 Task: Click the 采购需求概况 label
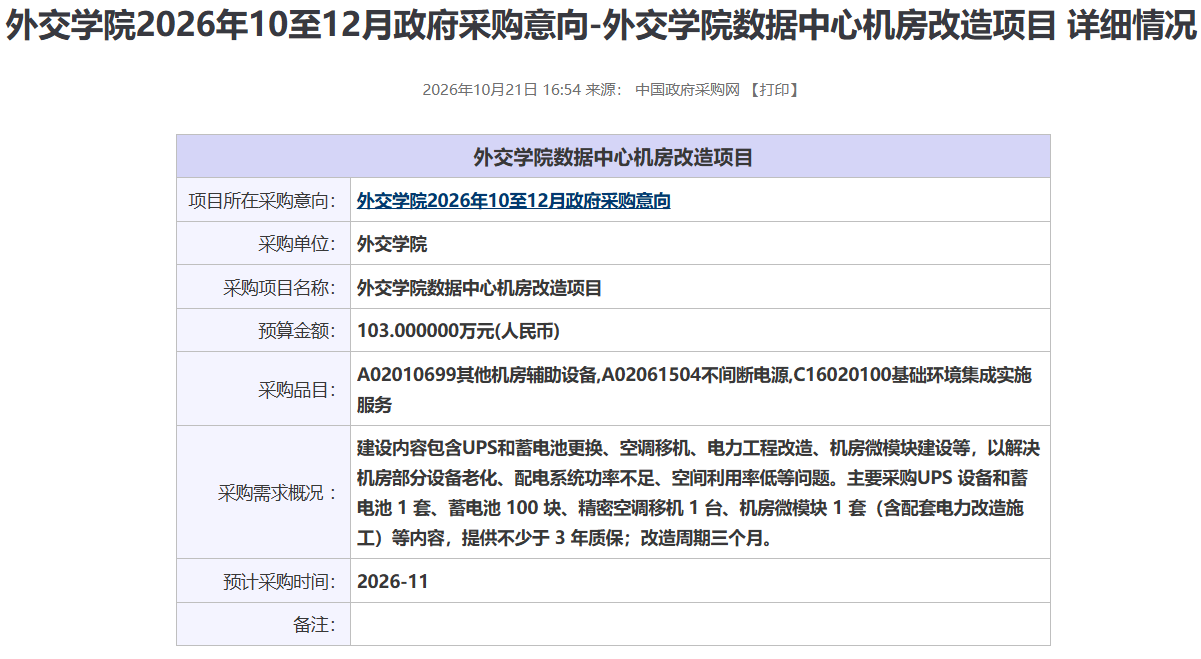pos(279,493)
